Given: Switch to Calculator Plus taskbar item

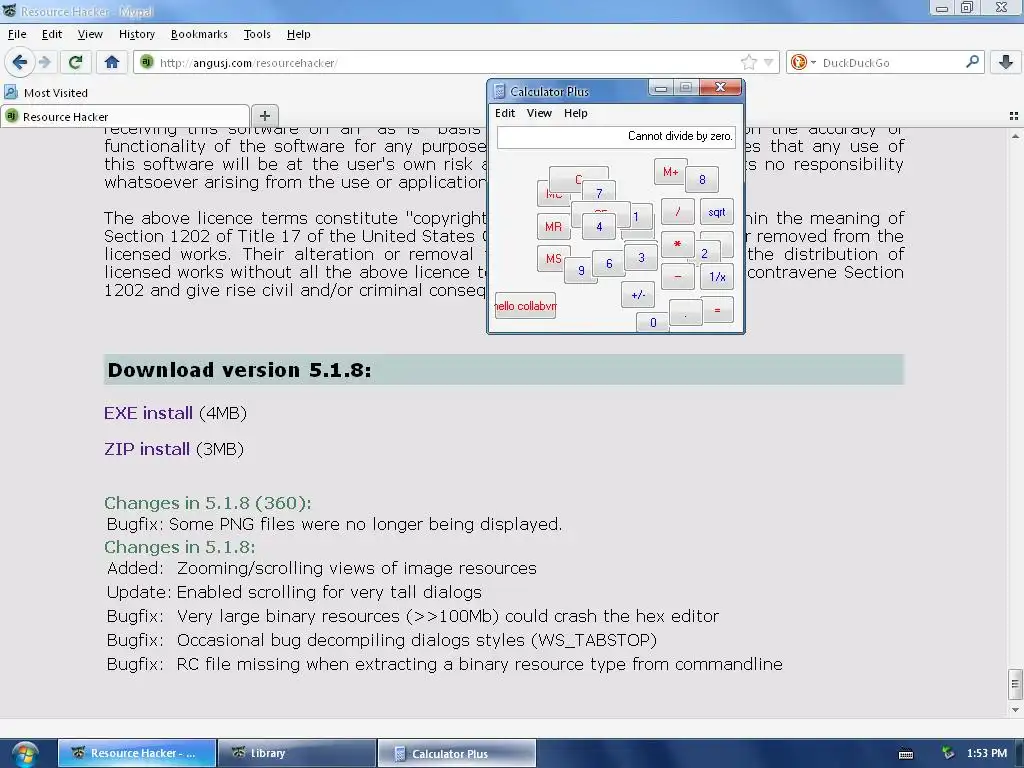Looking at the screenshot, I should tap(456, 753).
